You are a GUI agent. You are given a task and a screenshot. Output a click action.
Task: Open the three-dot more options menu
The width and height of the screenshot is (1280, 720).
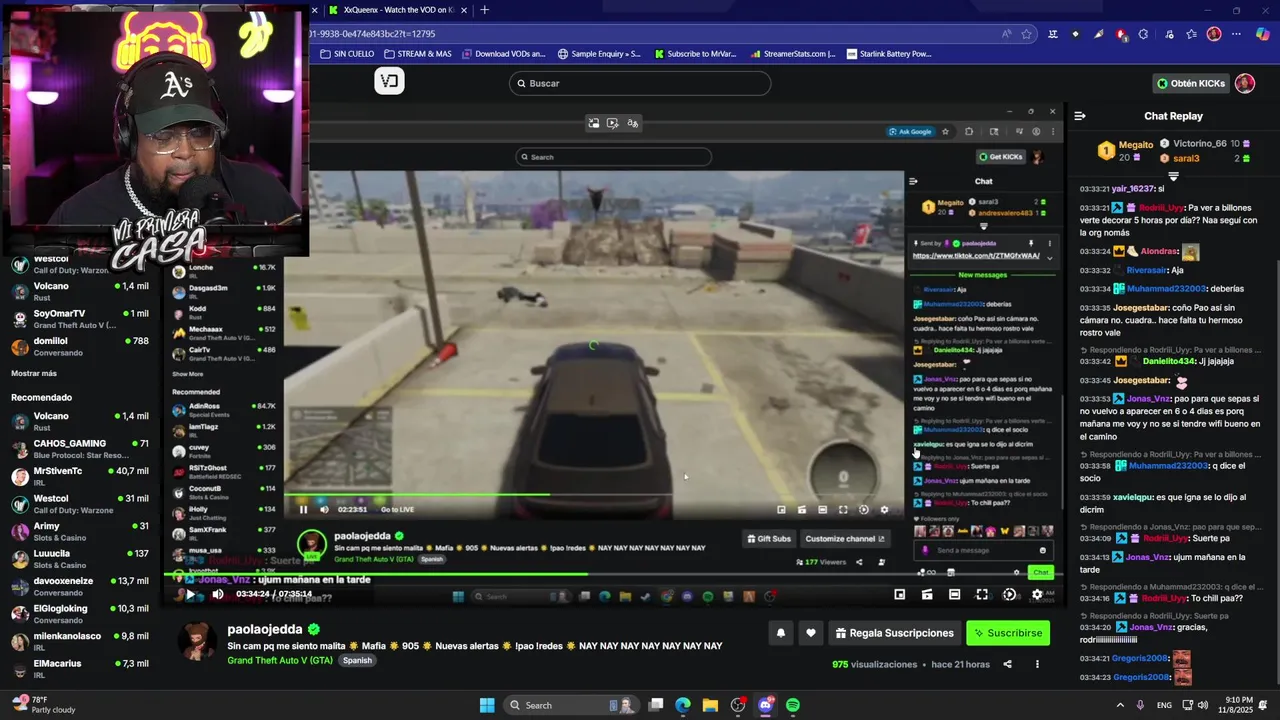point(1037,664)
